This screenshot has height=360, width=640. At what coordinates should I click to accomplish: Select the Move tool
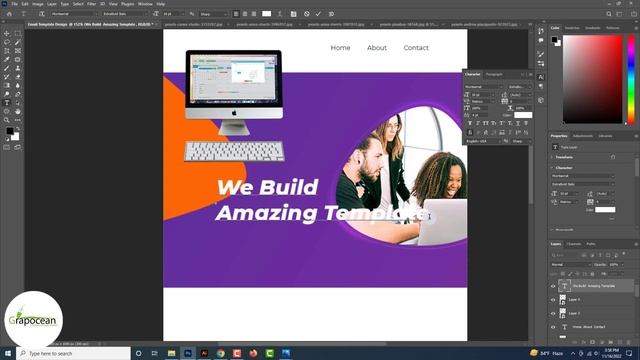pyautogui.click(x=7, y=33)
